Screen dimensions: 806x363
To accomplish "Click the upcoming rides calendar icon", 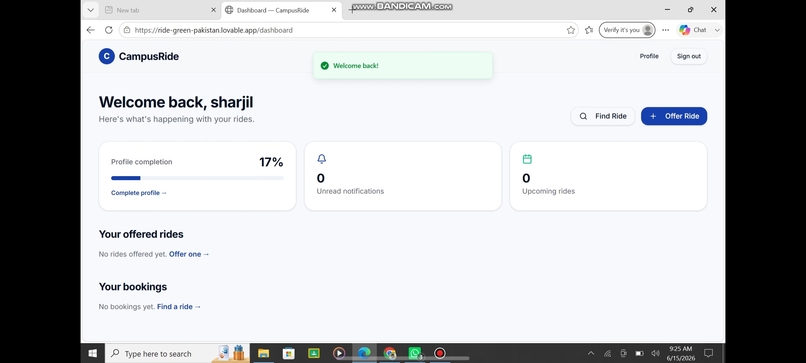I will tap(527, 159).
